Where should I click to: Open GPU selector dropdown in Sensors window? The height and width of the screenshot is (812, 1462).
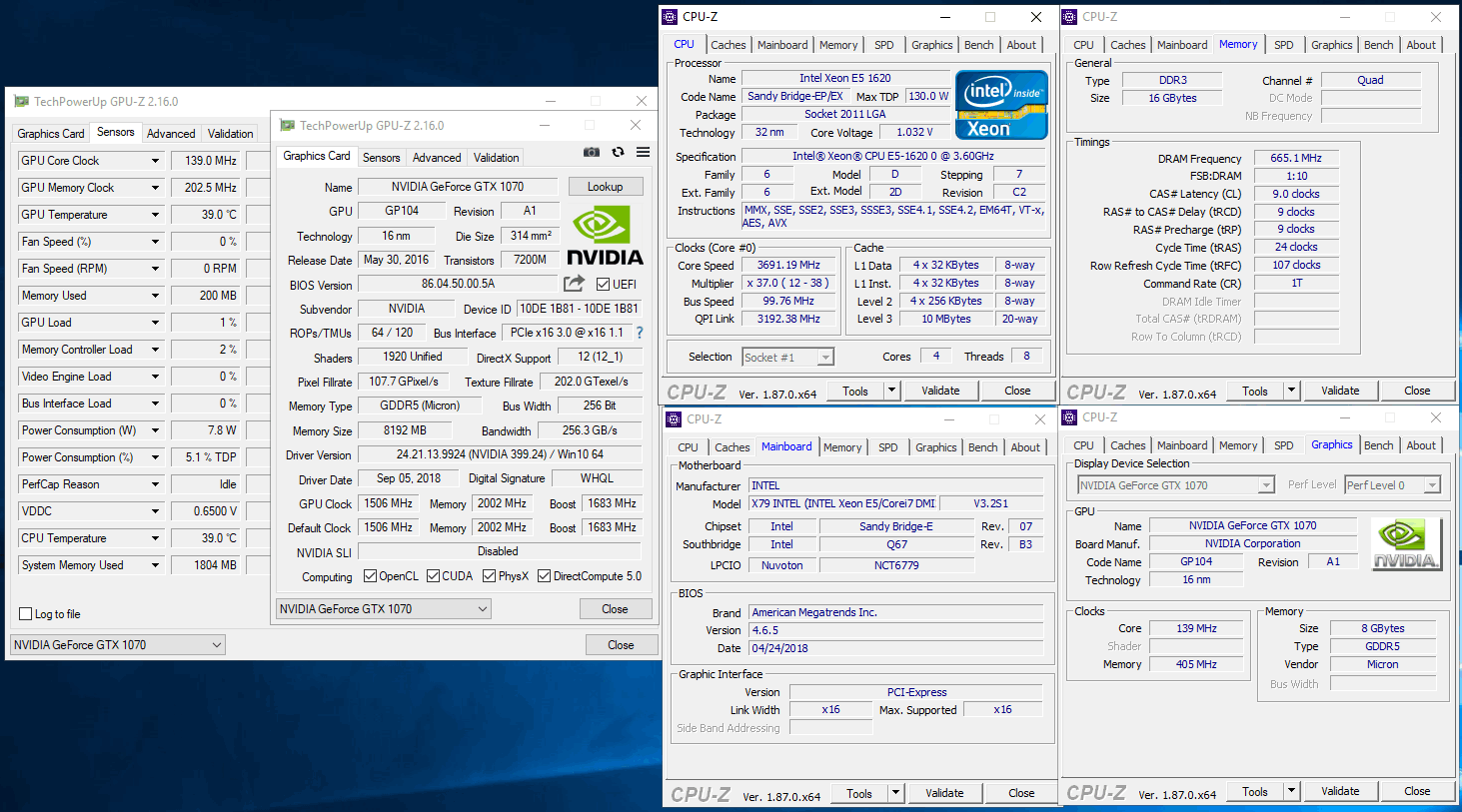point(118,645)
